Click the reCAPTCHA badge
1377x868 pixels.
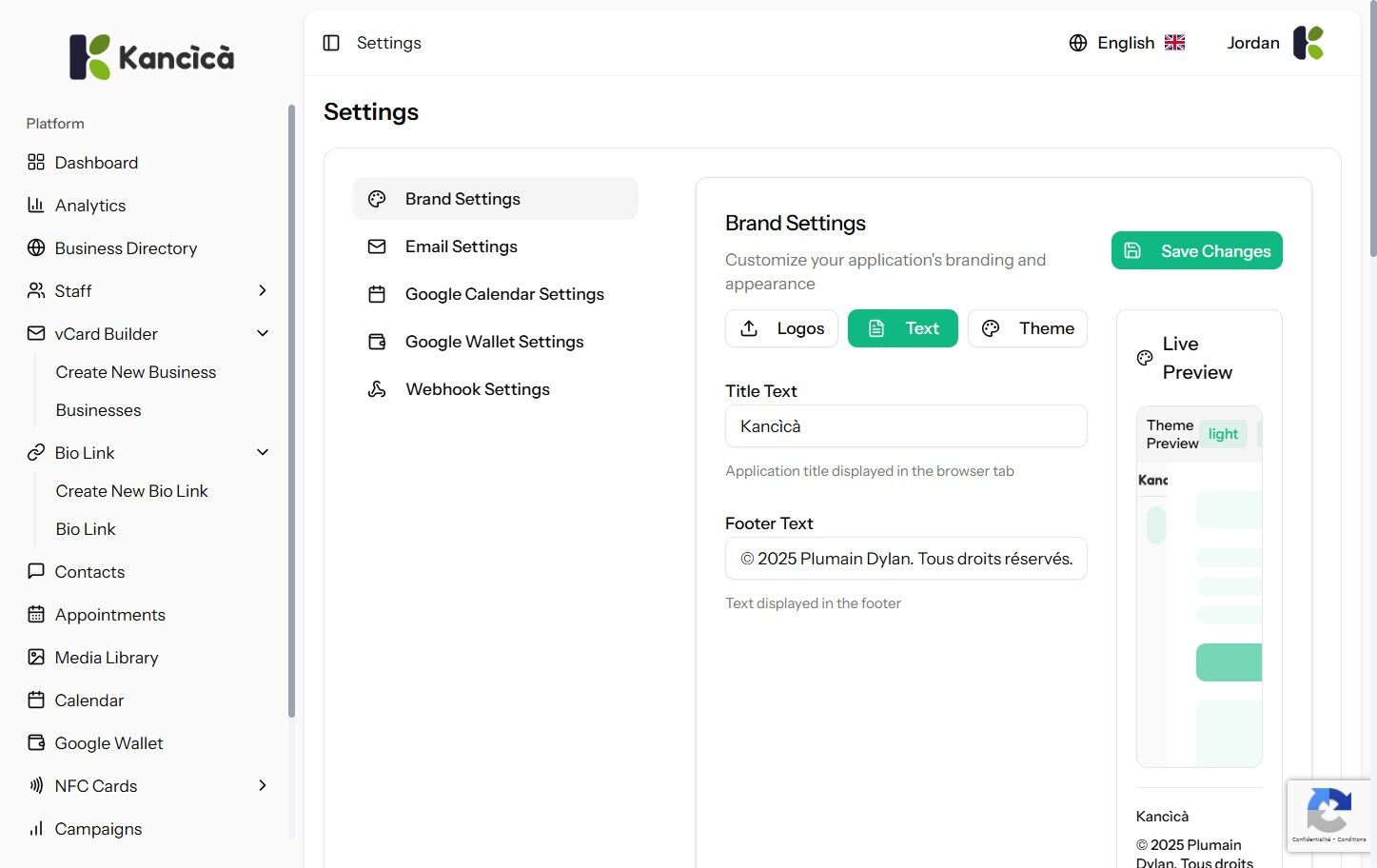click(1328, 814)
